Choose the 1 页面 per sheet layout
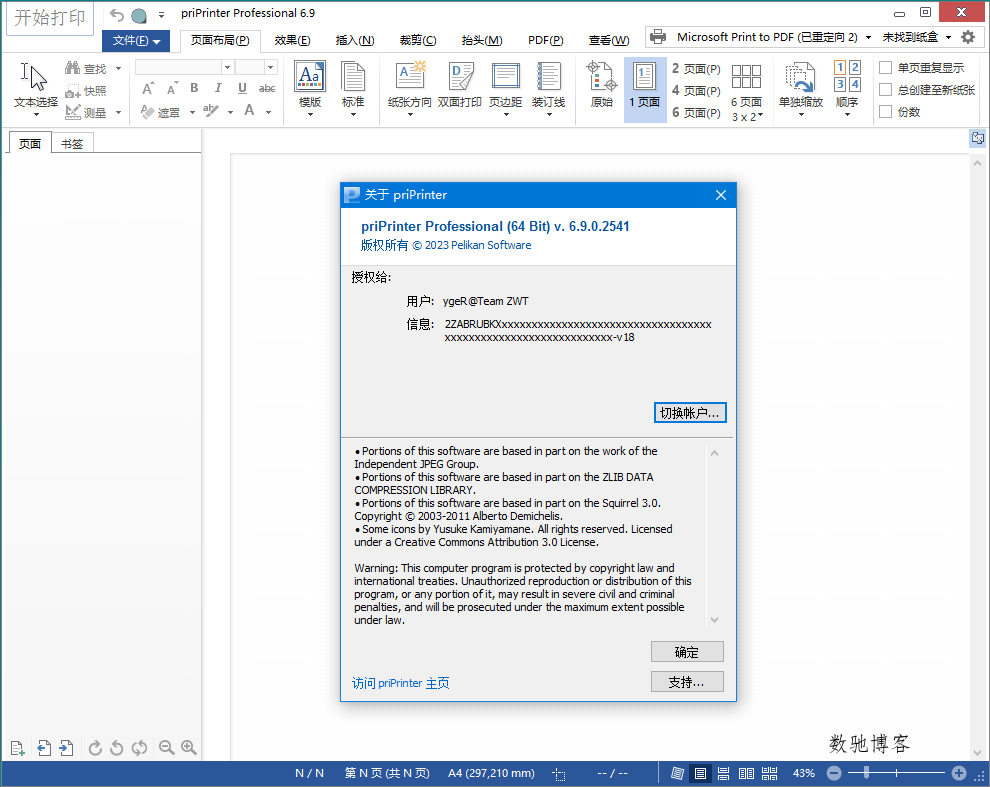 pyautogui.click(x=645, y=88)
